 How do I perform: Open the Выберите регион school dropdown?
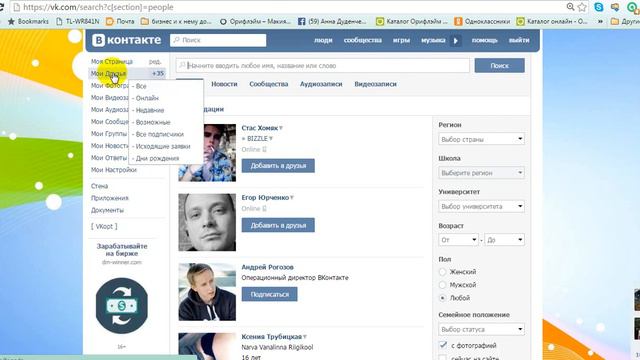[x=481, y=173]
